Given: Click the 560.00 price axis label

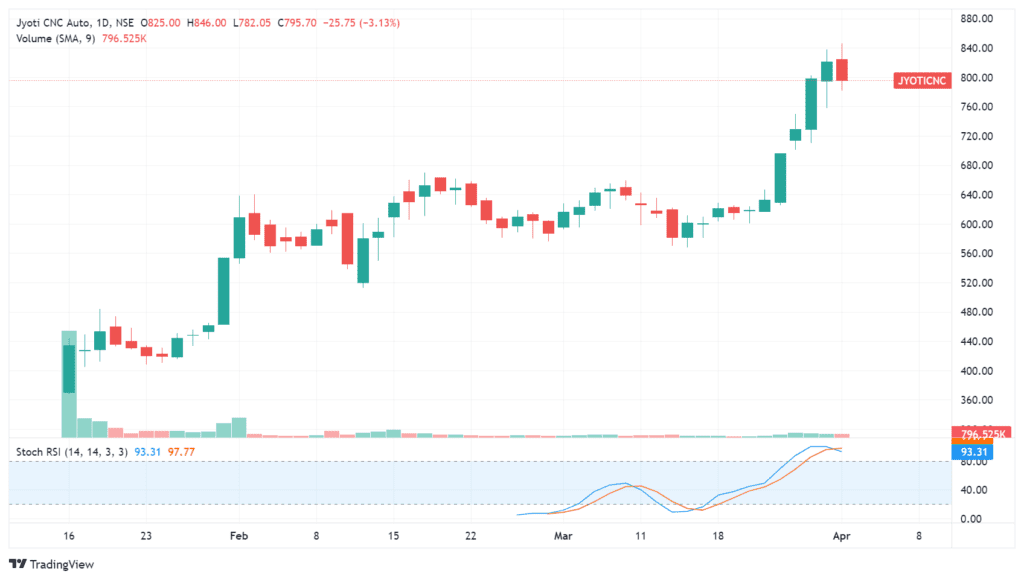Looking at the screenshot, I should click(x=976, y=253).
